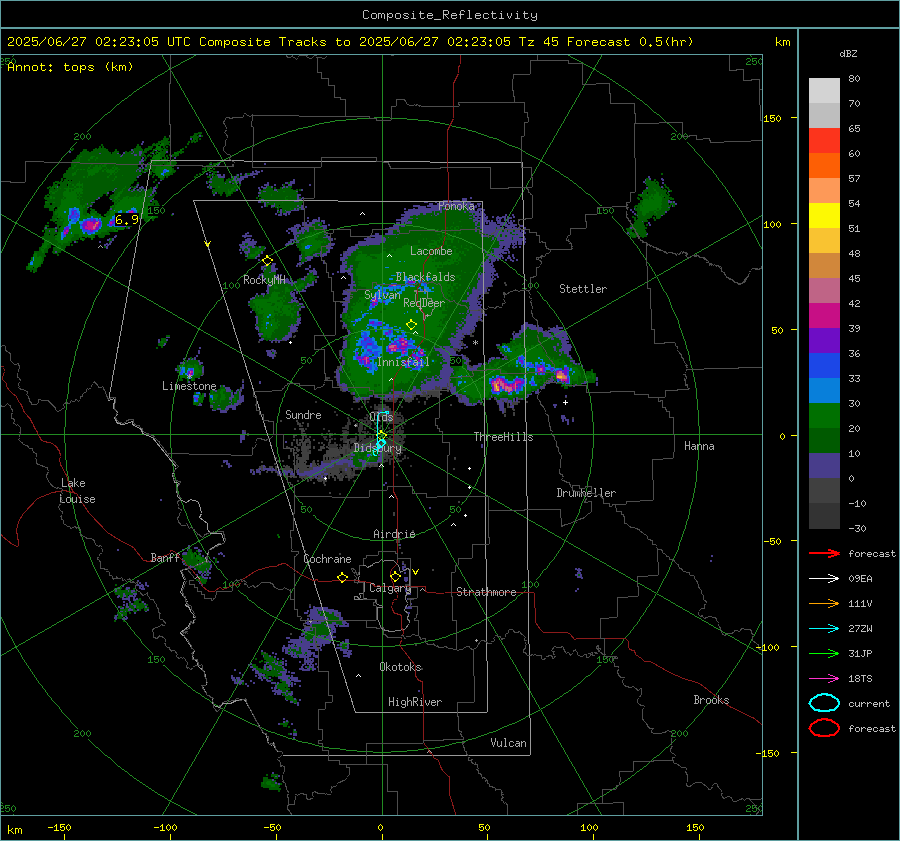The height and width of the screenshot is (841, 900).
Task: Click the ThreeHills label
Action: [x=503, y=437]
